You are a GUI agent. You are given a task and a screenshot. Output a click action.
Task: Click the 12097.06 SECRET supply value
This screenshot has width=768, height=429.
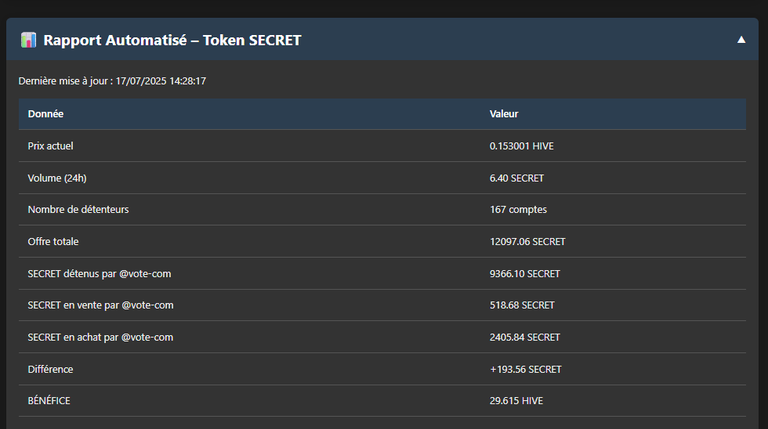(528, 241)
